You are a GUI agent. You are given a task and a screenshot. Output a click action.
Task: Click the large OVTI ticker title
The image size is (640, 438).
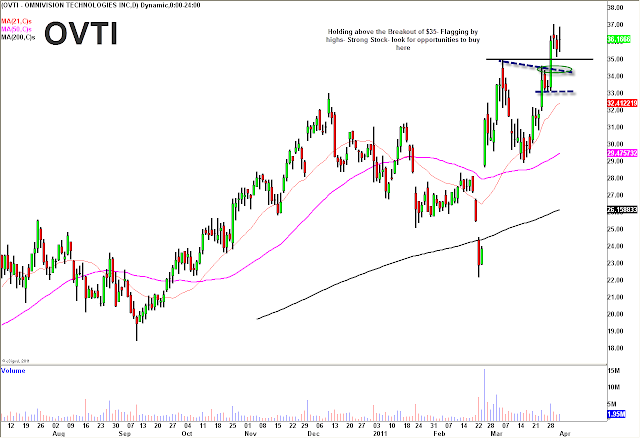[x=81, y=33]
